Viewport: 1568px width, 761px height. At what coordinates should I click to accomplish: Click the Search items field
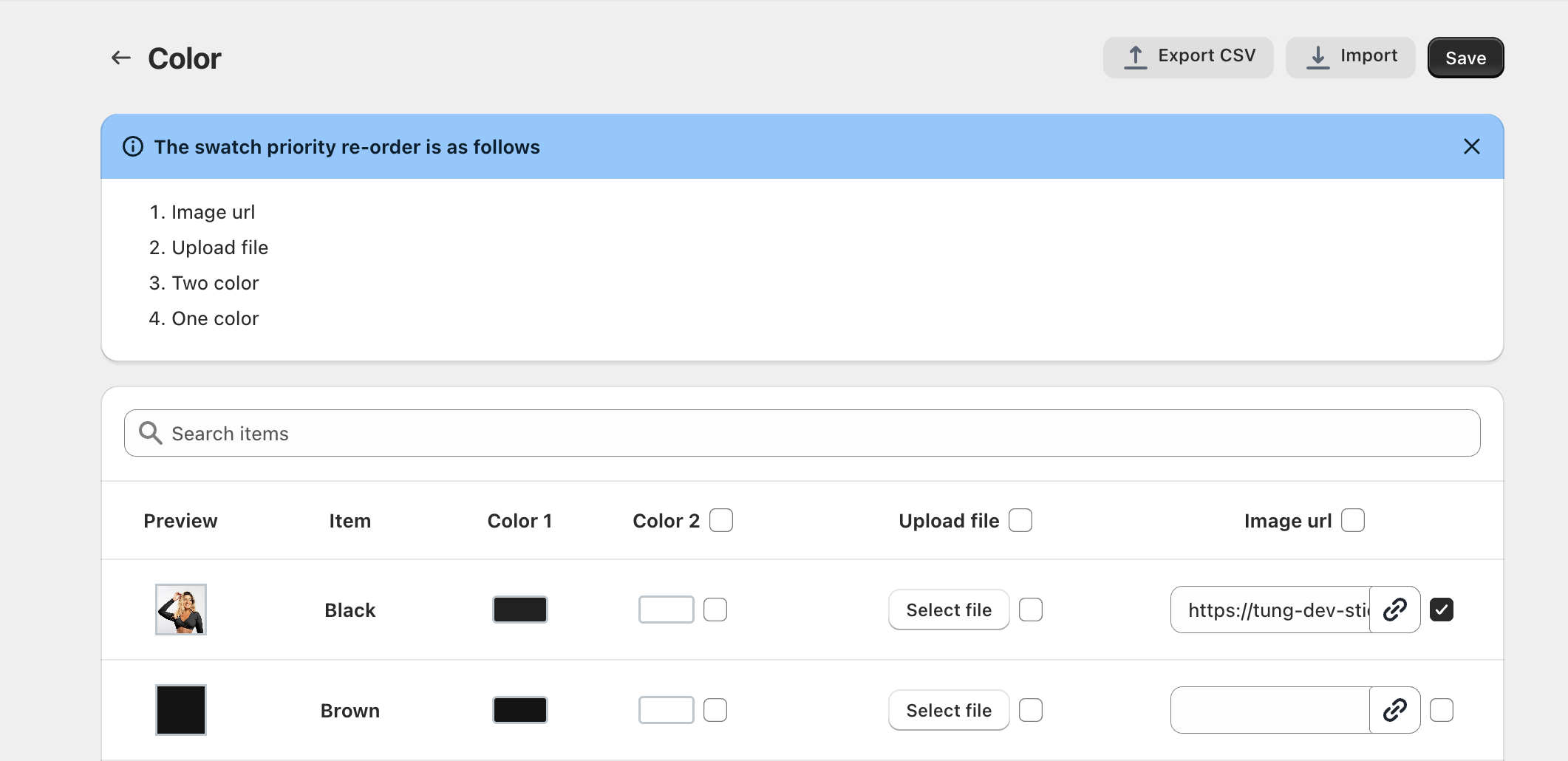point(813,433)
